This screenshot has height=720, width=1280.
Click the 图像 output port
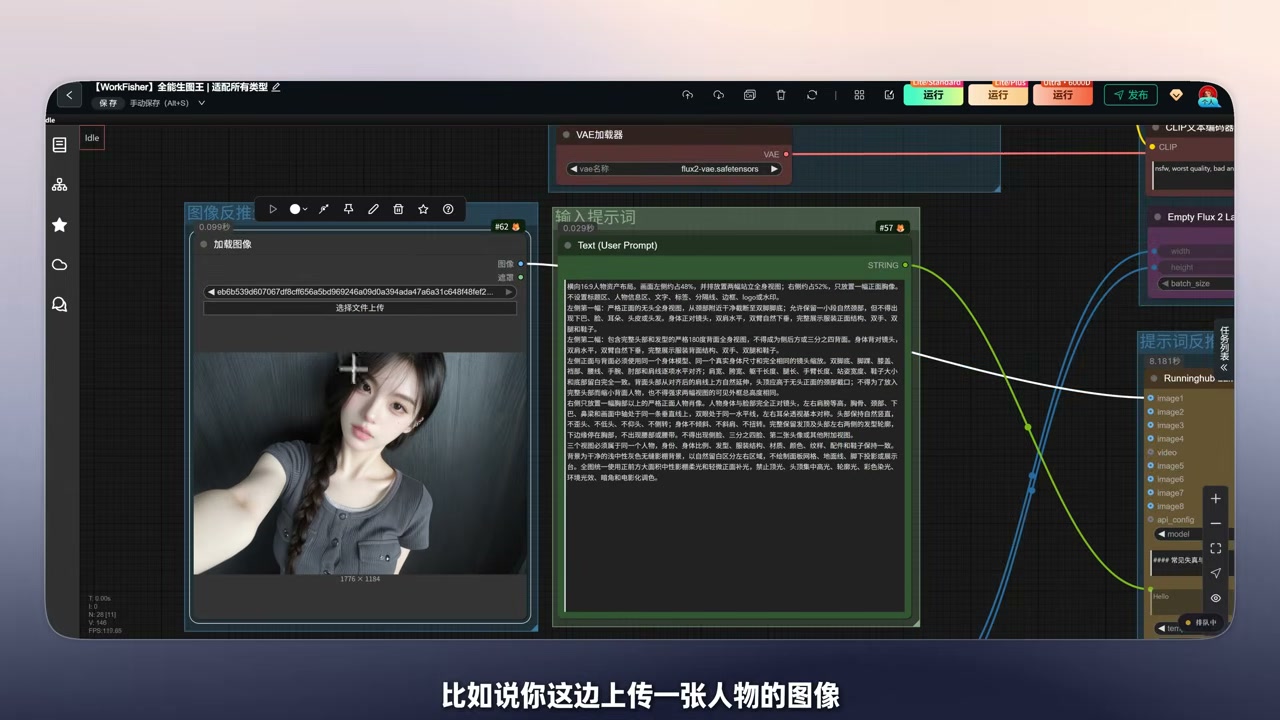click(520, 264)
